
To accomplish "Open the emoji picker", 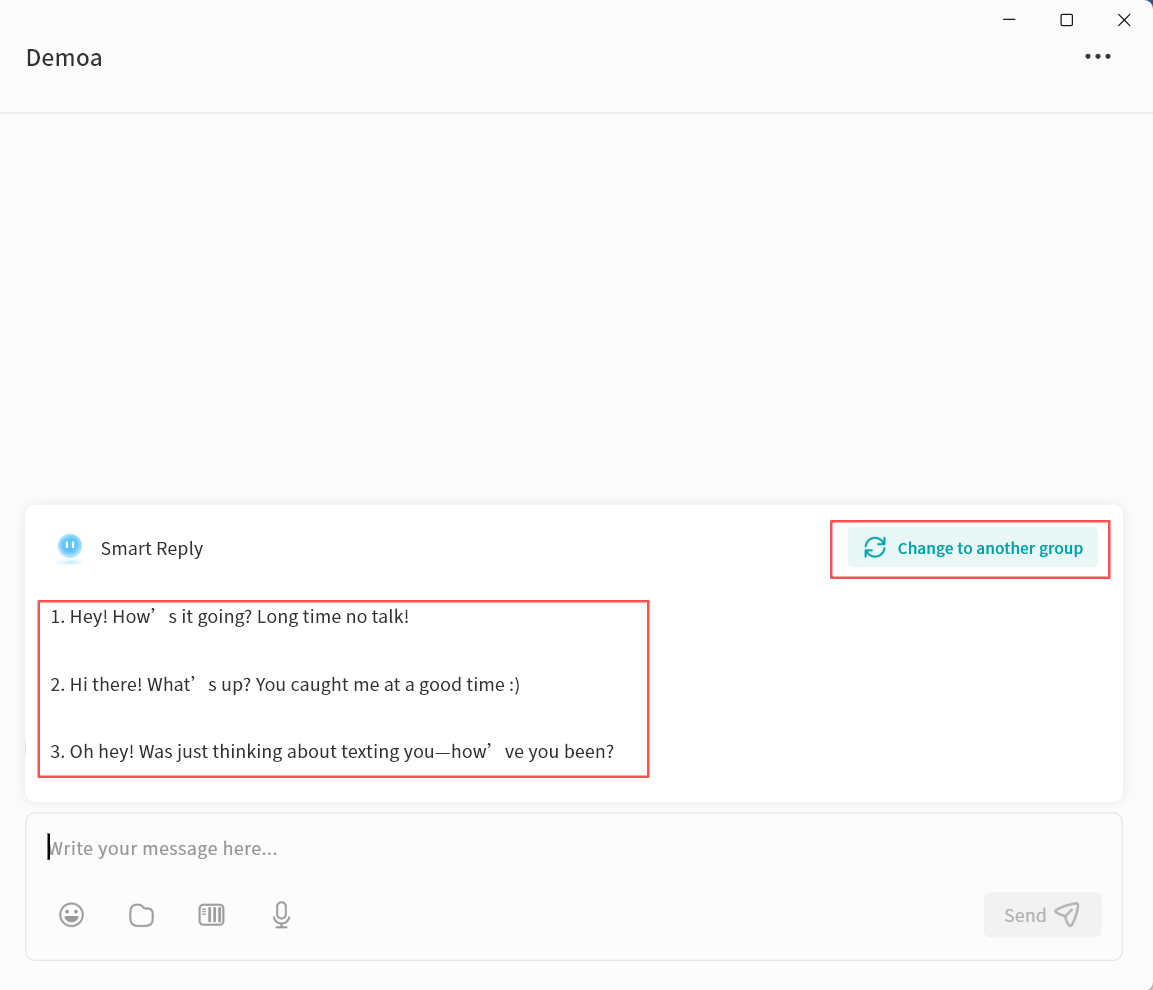I will (71, 915).
